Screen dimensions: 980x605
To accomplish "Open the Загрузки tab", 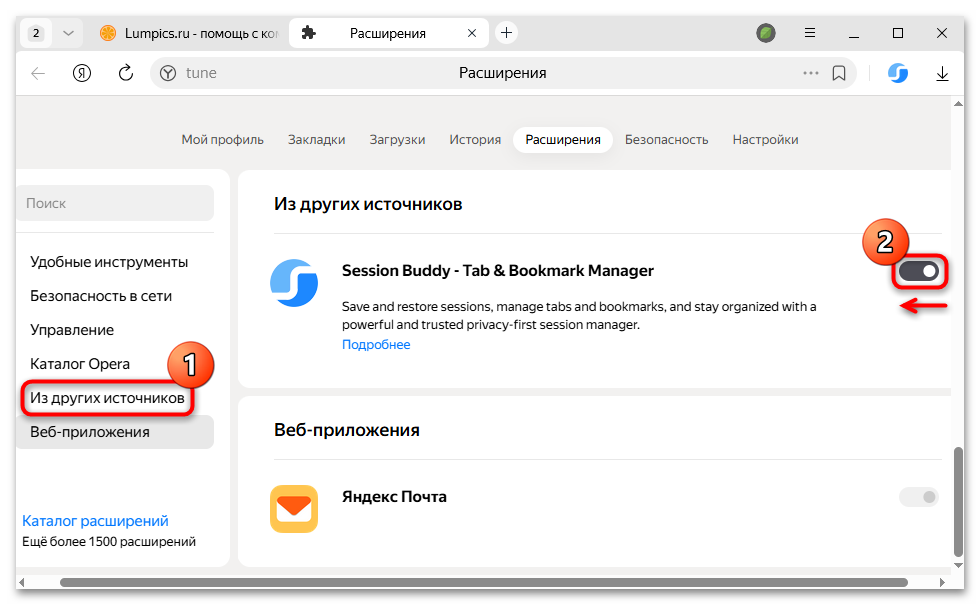I will click(397, 139).
